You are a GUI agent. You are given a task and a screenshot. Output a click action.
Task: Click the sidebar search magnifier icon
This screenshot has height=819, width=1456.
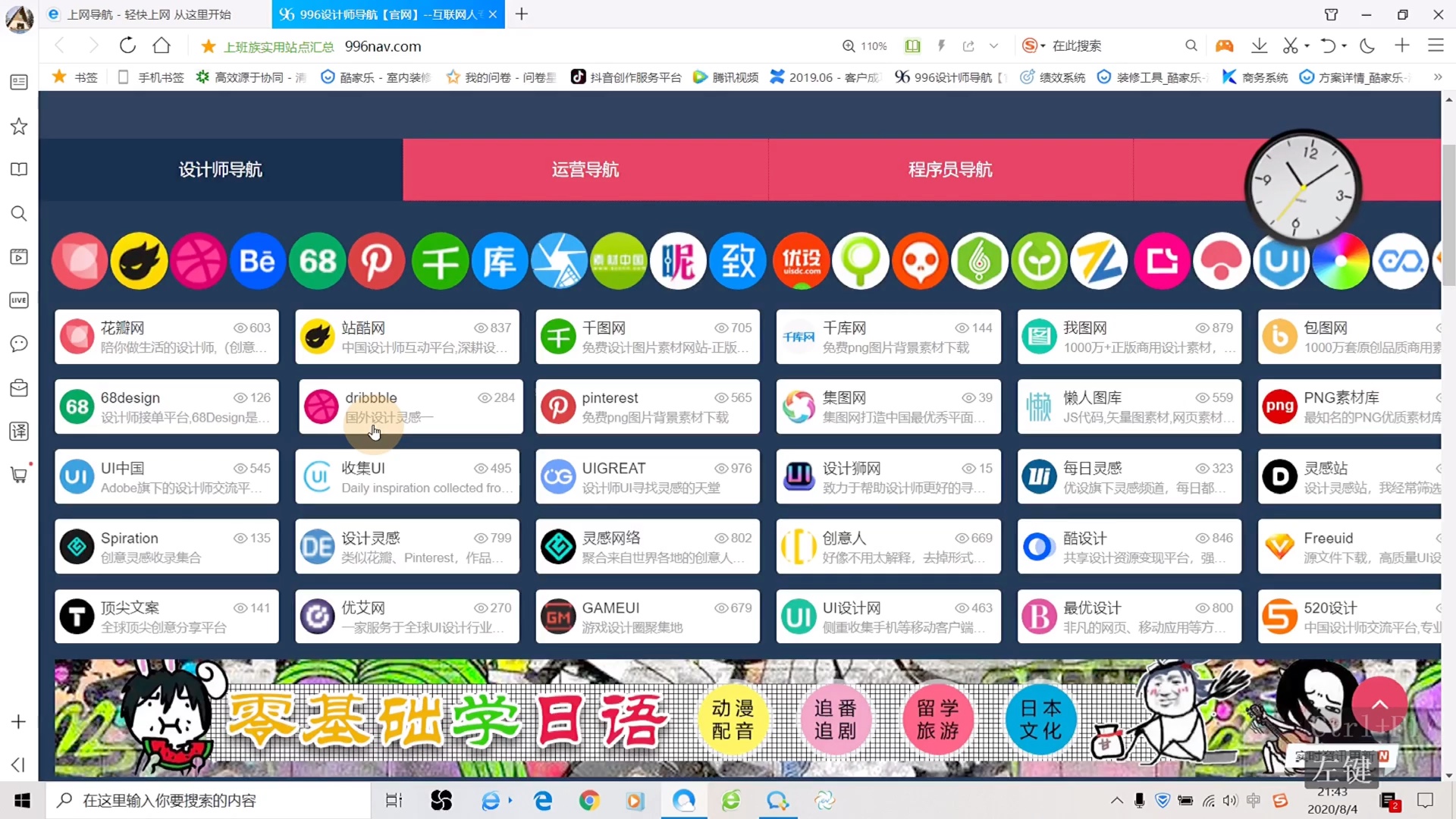19,214
